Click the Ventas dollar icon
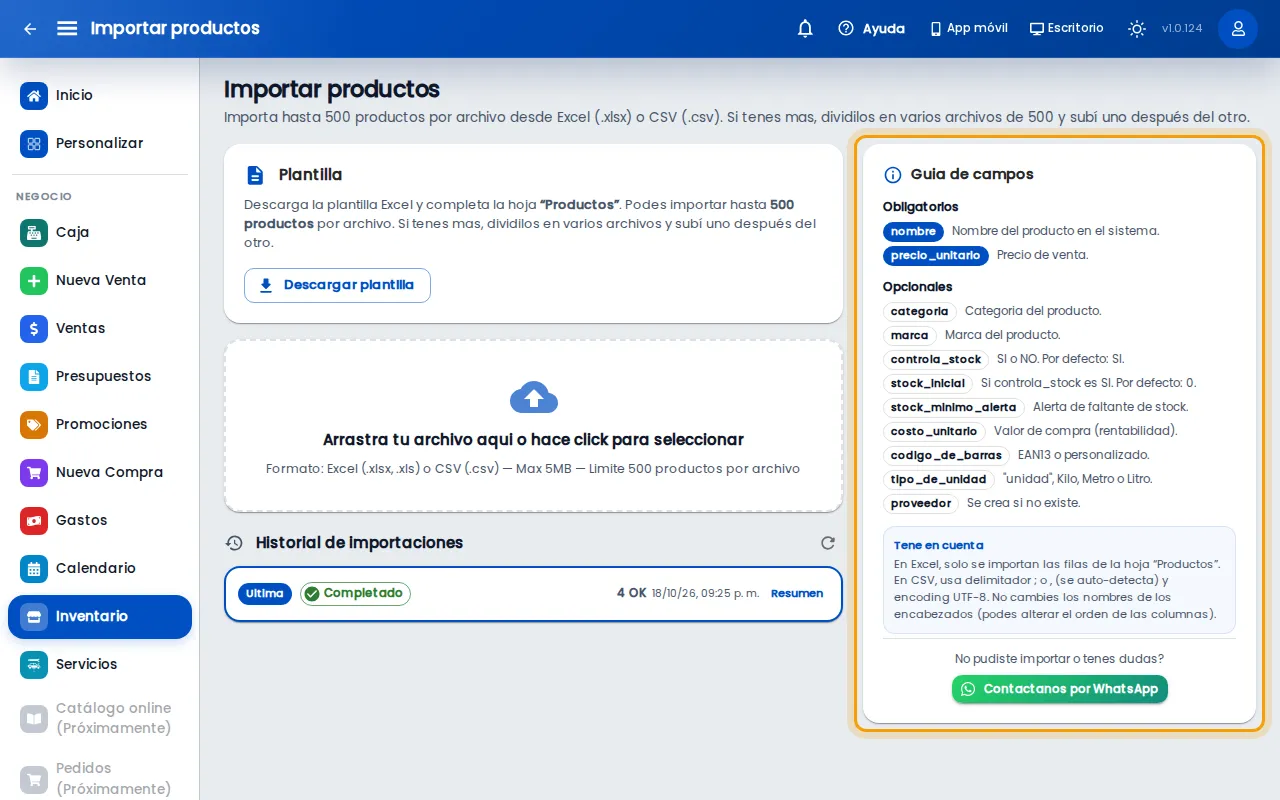This screenshot has height=800, width=1280. [34, 329]
